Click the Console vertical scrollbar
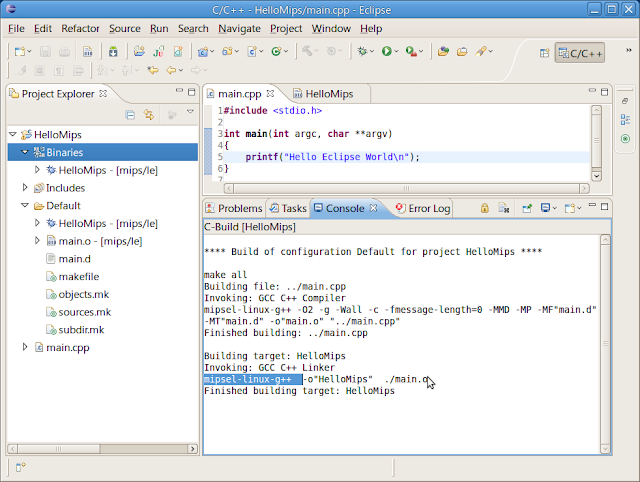This screenshot has width=640, height=482. (605, 344)
